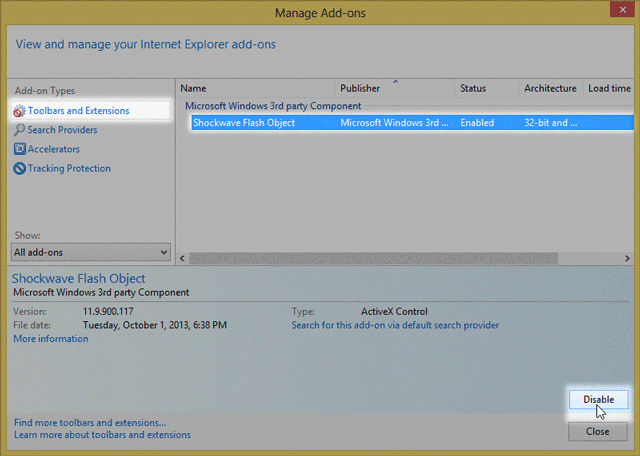The image size is (640, 456).
Task: Click the Load time column header
Action: click(609, 88)
